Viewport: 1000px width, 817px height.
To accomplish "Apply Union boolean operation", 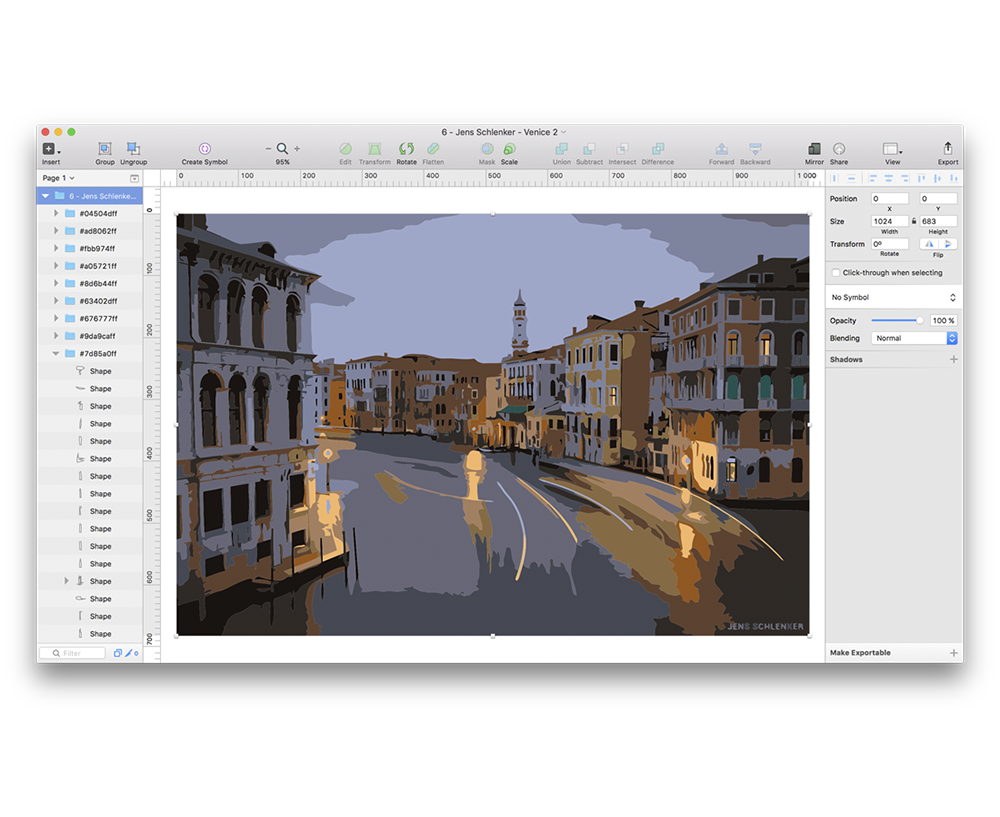I will coord(561,149).
